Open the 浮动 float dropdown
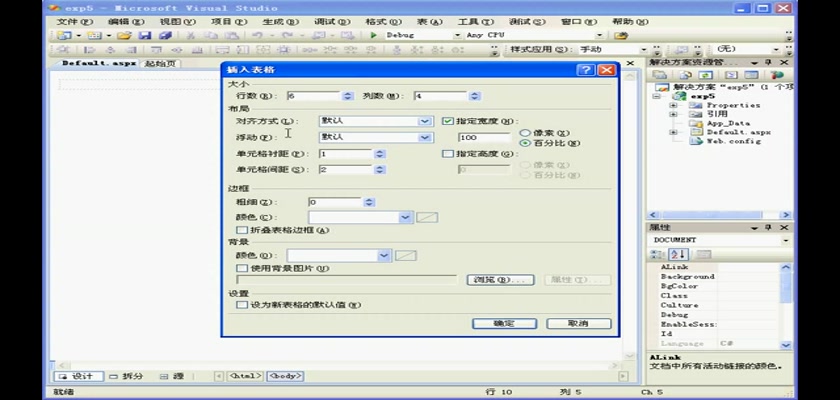This screenshot has height=400, width=840. (x=424, y=137)
